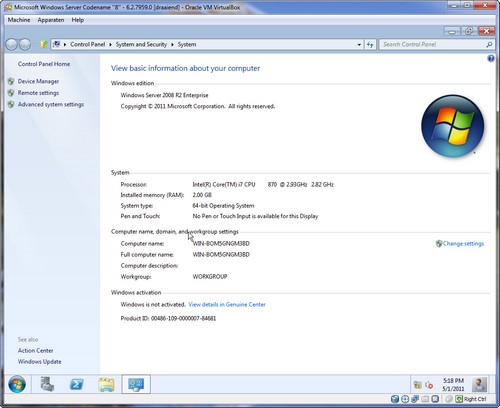This screenshot has height=408, width=500.
Task: Click the refresh button beside address bar
Action: coord(370,45)
